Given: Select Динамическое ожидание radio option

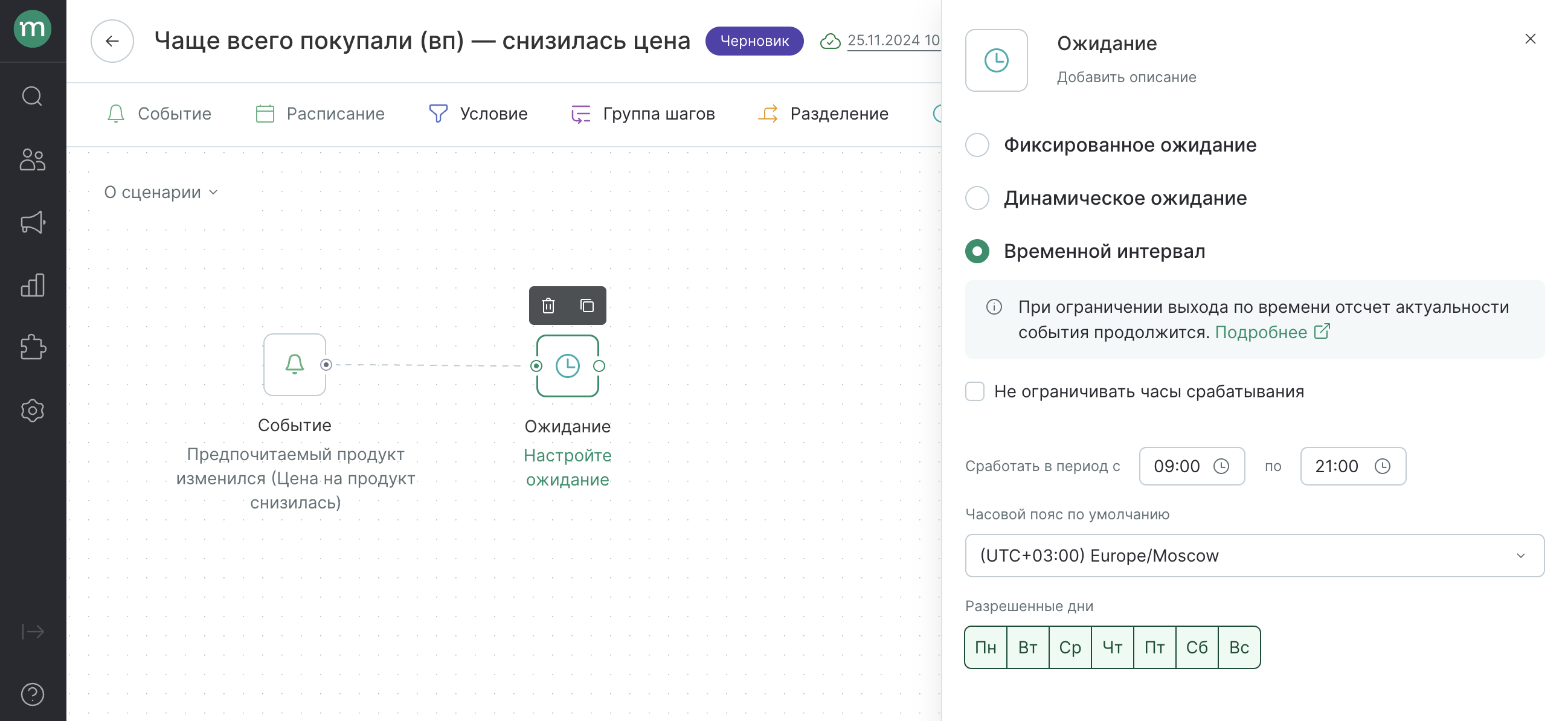Looking at the screenshot, I should point(977,197).
